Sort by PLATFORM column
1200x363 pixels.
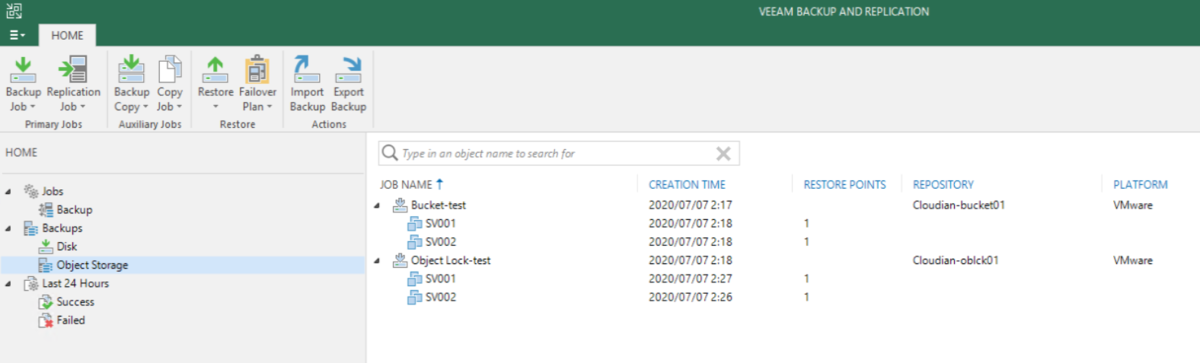(1140, 184)
